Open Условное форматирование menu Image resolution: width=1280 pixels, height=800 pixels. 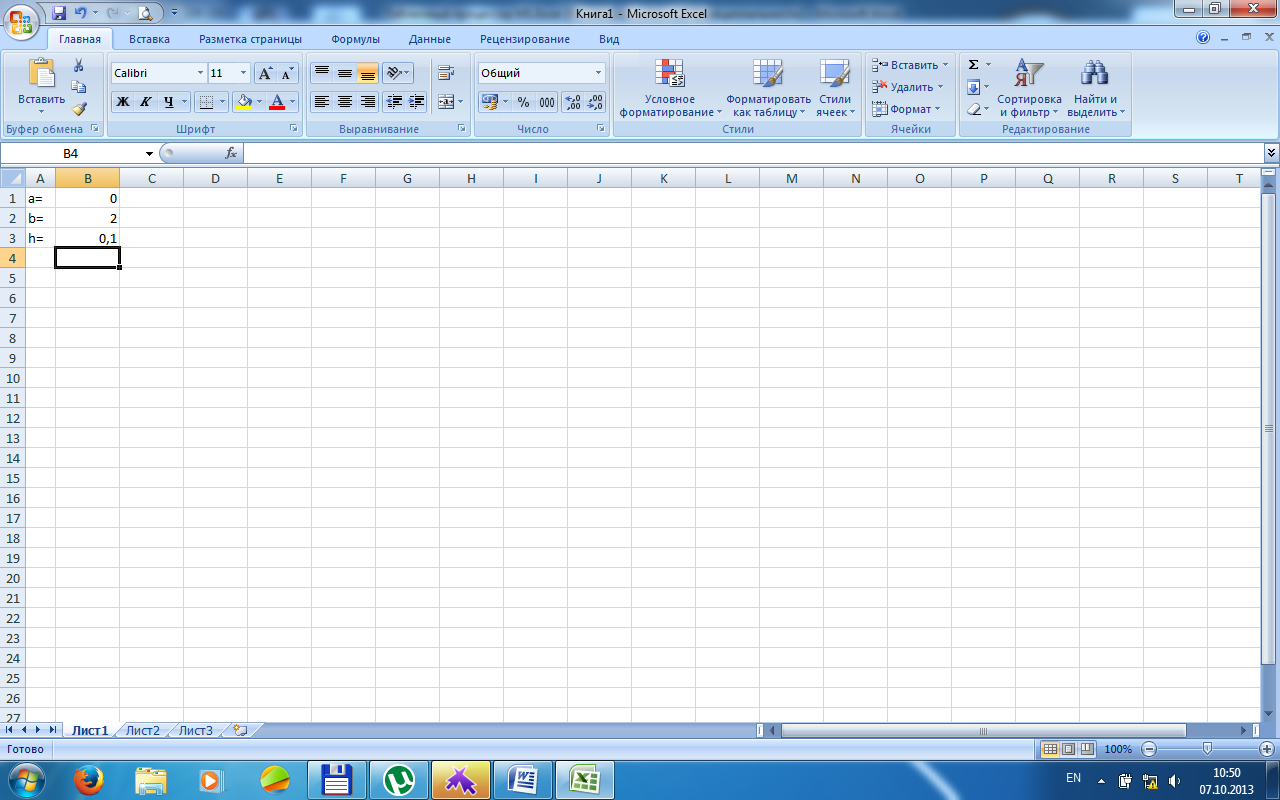pyautogui.click(x=670, y=88)
